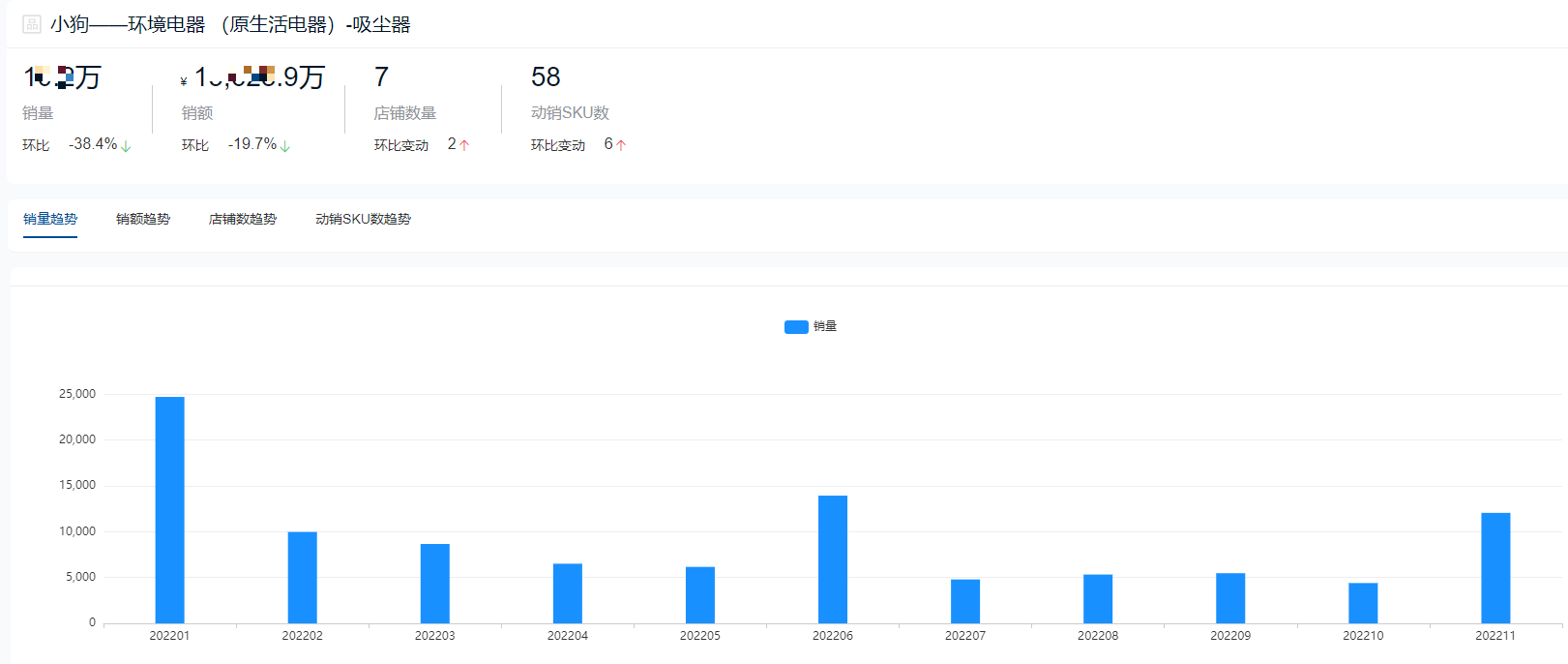Switch to the 销量趋势 tab

pyautogui.click(x=50, y=219)
